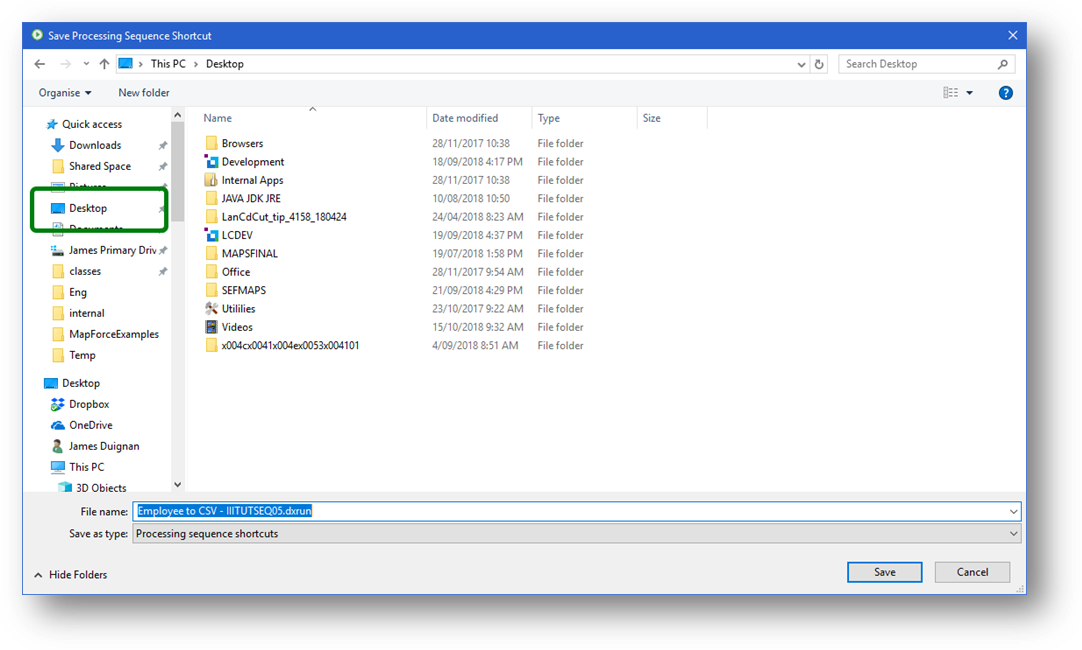This screenshot has height=650, width=1082.
Task: Click the Desktop breadcrumb in address bar
Action: click(225, 64)
